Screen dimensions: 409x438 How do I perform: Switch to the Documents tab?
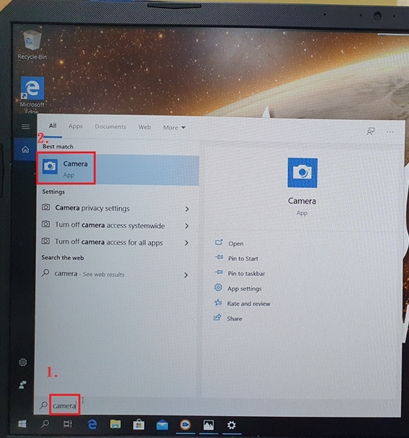tap(110, 127)
